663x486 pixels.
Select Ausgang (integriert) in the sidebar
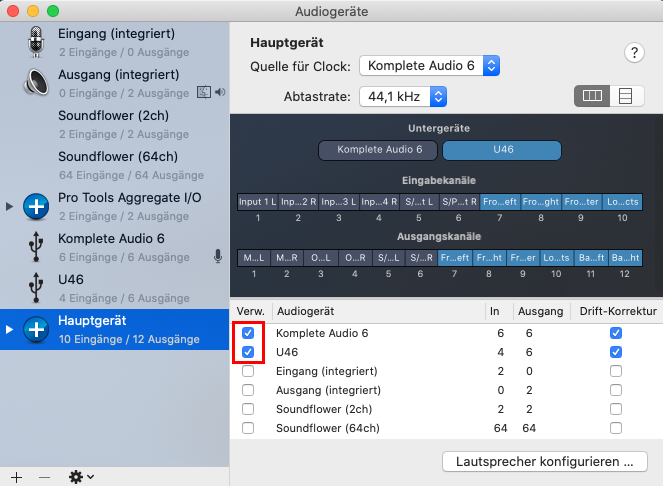click(x=115, y=83)
